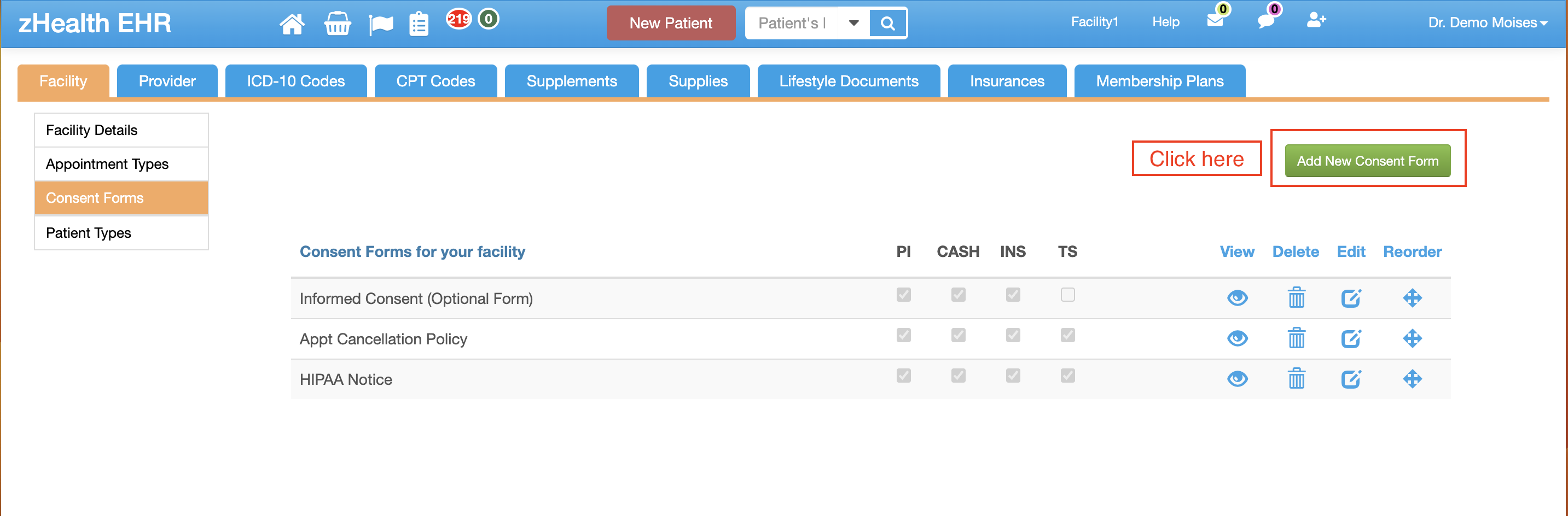View the Informed Consent form

coord(1237,298)
